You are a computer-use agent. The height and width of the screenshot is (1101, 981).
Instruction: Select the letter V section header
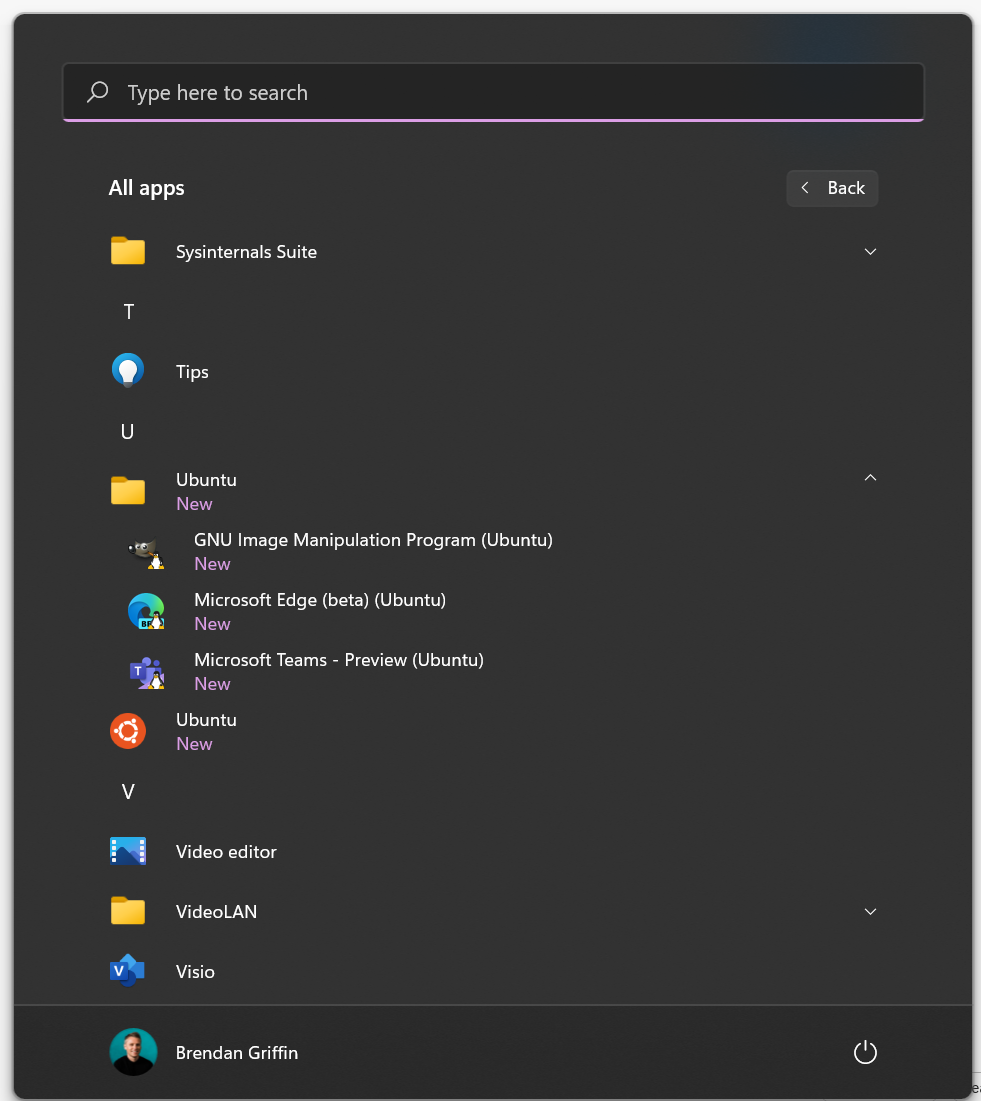click(x=128, y=792)
